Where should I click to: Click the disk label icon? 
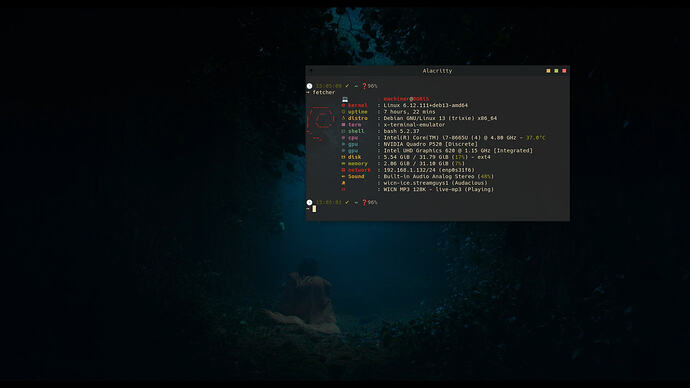[344, 157]
